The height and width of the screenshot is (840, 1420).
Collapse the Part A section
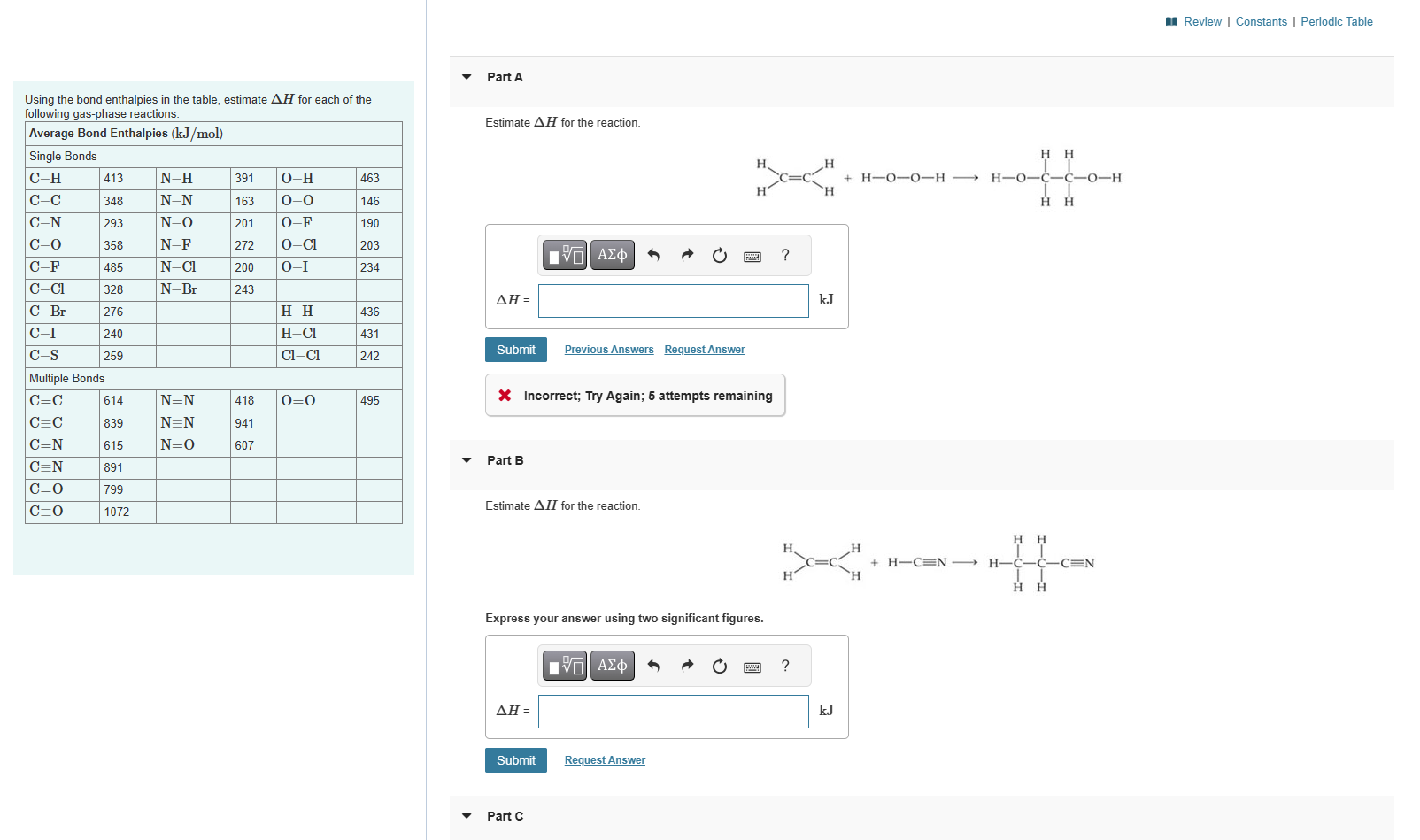[467, 77]
